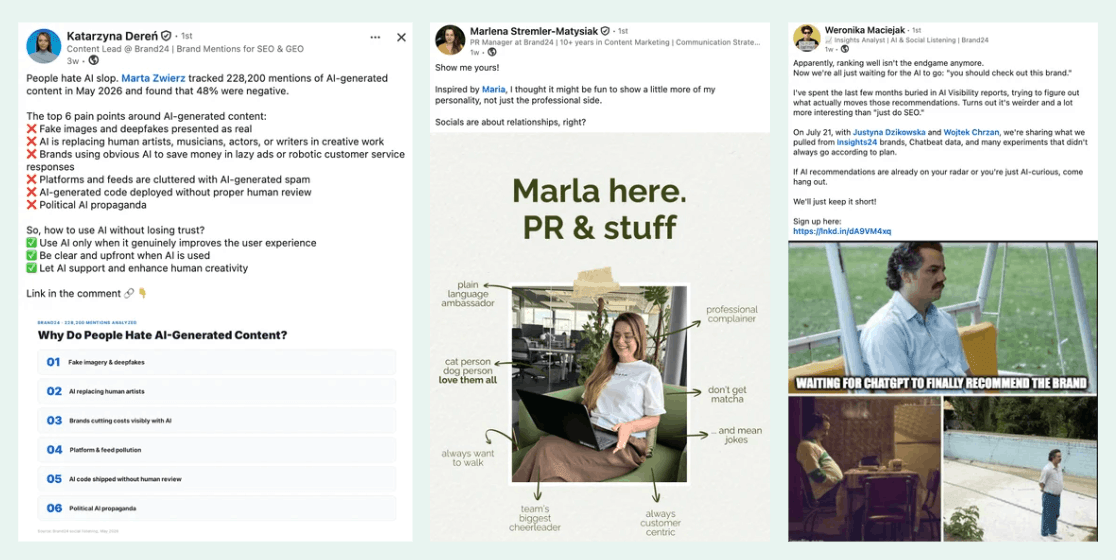This screenshot has height=560, width=1116.
Task: Click the 'always customer centric' label
Action: click(660, 522)
